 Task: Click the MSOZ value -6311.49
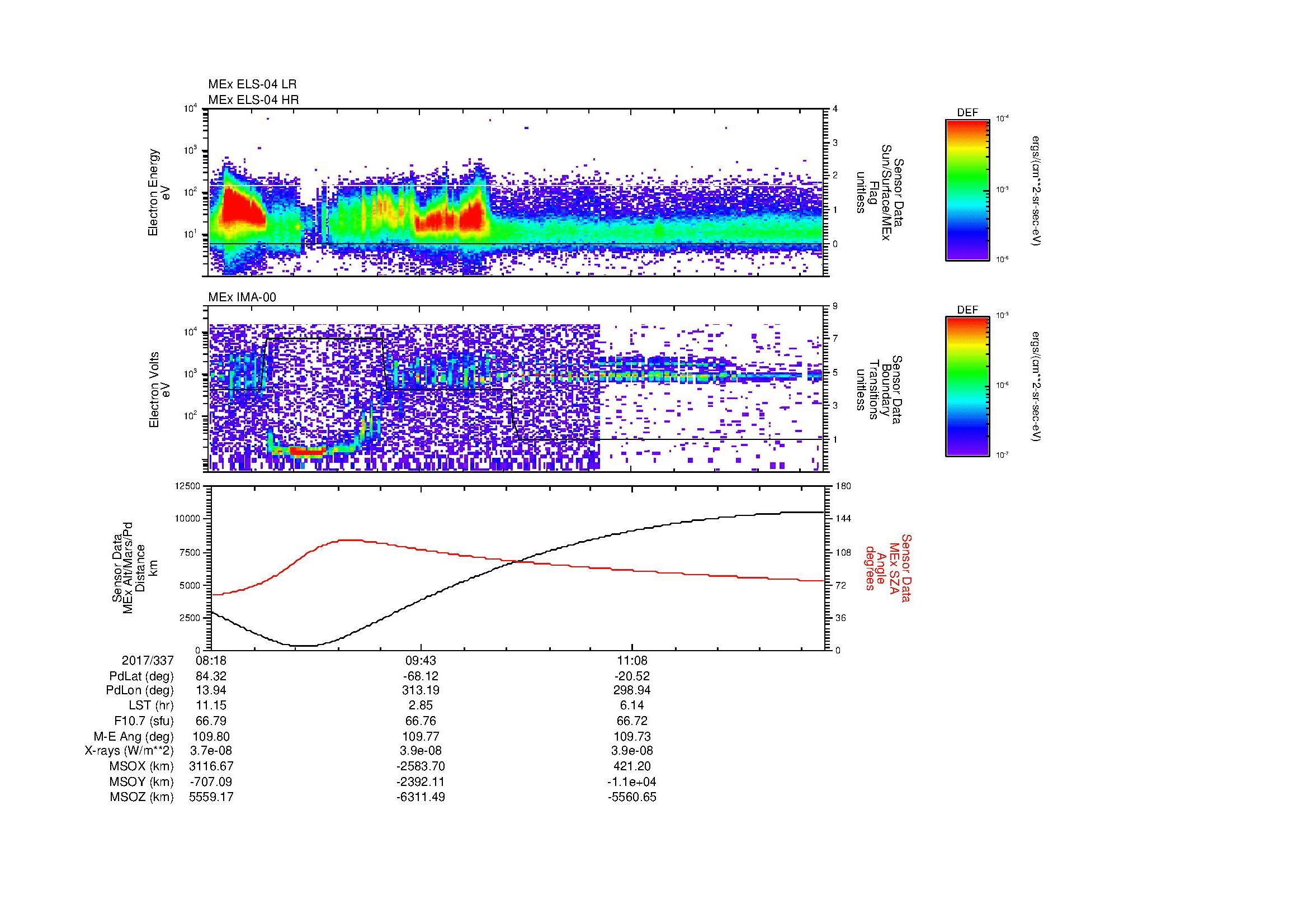421,797
